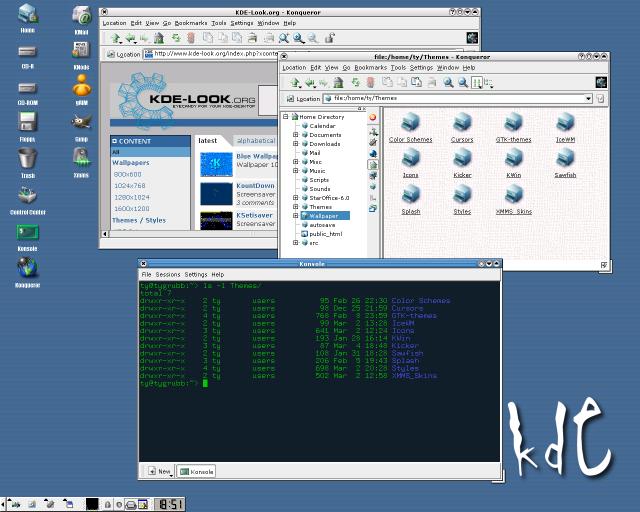The image size is (640, 512).
Task: Open the Cursors folder icon
Action: click(x=462, y=122)
